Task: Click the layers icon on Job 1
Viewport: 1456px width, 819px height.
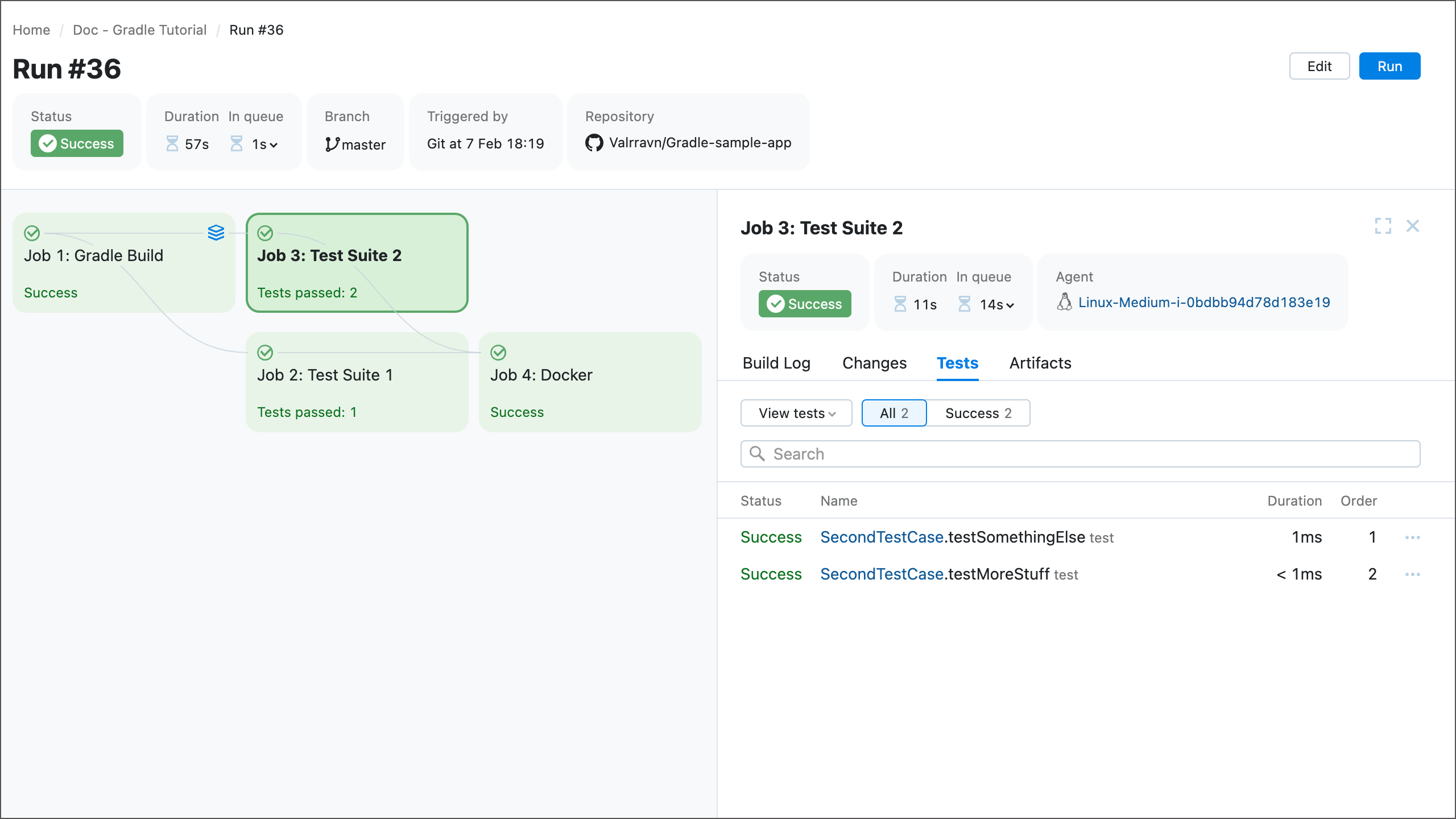Action: 216,233
